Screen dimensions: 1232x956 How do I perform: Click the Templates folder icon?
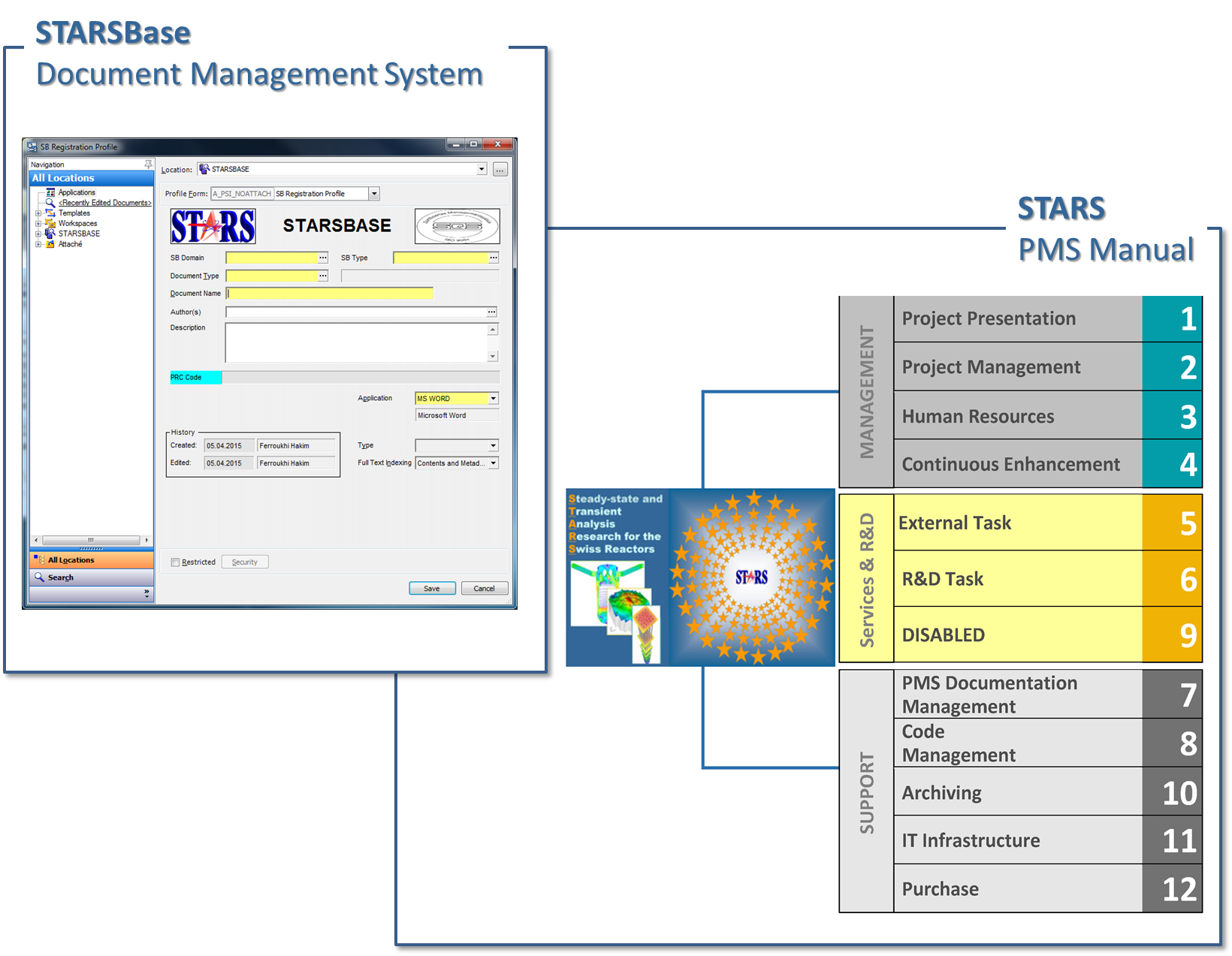point(50,213)
